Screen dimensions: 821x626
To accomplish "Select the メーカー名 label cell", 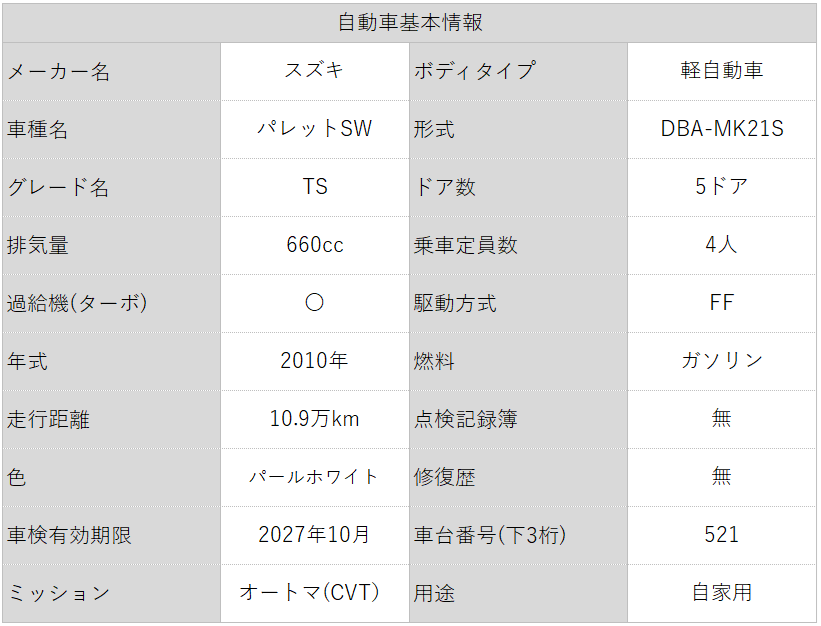I will (x=111, y=71).
